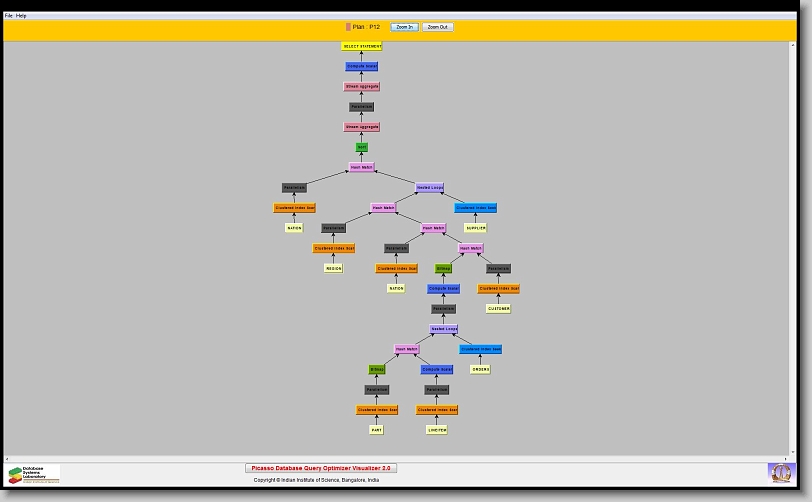812x502 pixels.
Task: Select the yellow SELECT STATEMENT root node
Action: coord(362,46)
